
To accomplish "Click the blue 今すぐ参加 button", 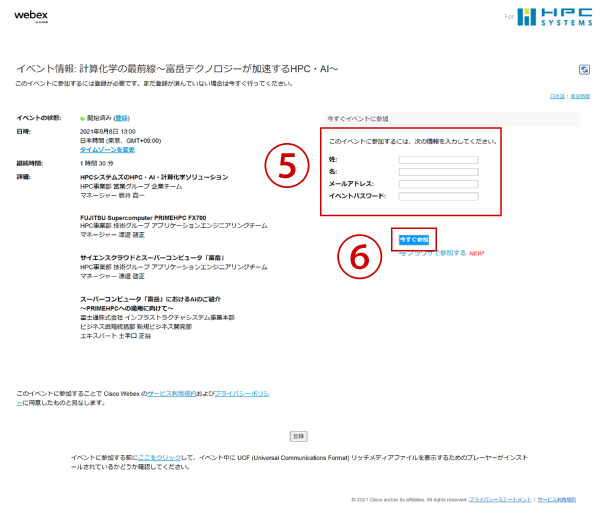I will (x=414, y=239).
